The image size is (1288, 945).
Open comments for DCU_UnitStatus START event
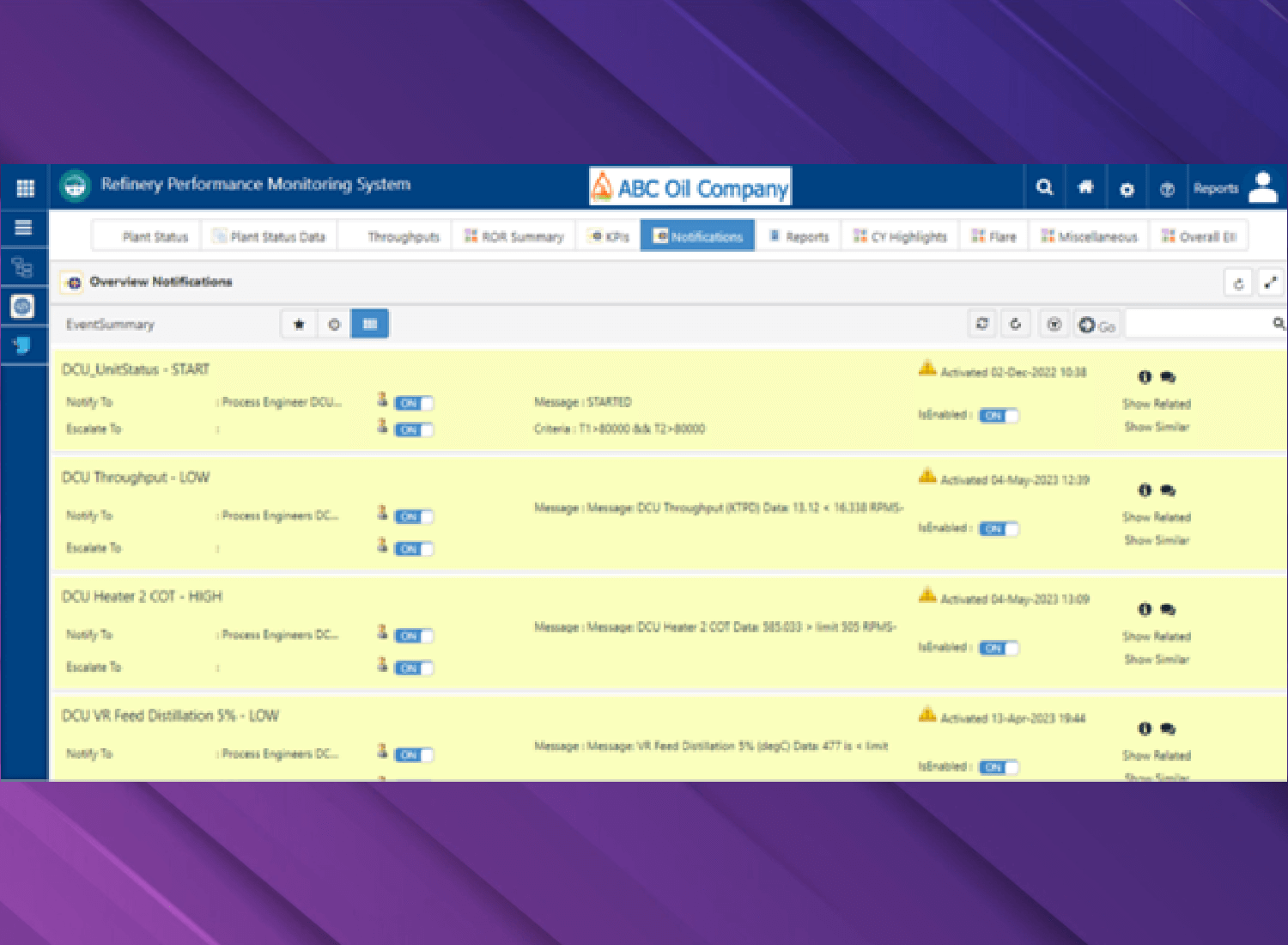1168,377
